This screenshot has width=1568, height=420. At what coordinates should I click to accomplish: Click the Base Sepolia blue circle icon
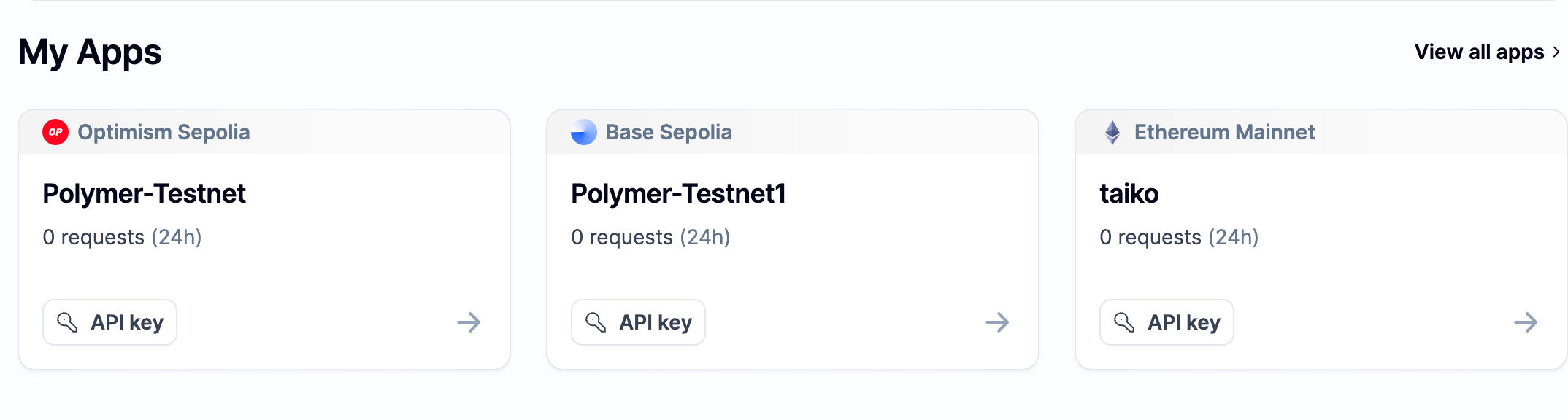click(x=584, y=132)
